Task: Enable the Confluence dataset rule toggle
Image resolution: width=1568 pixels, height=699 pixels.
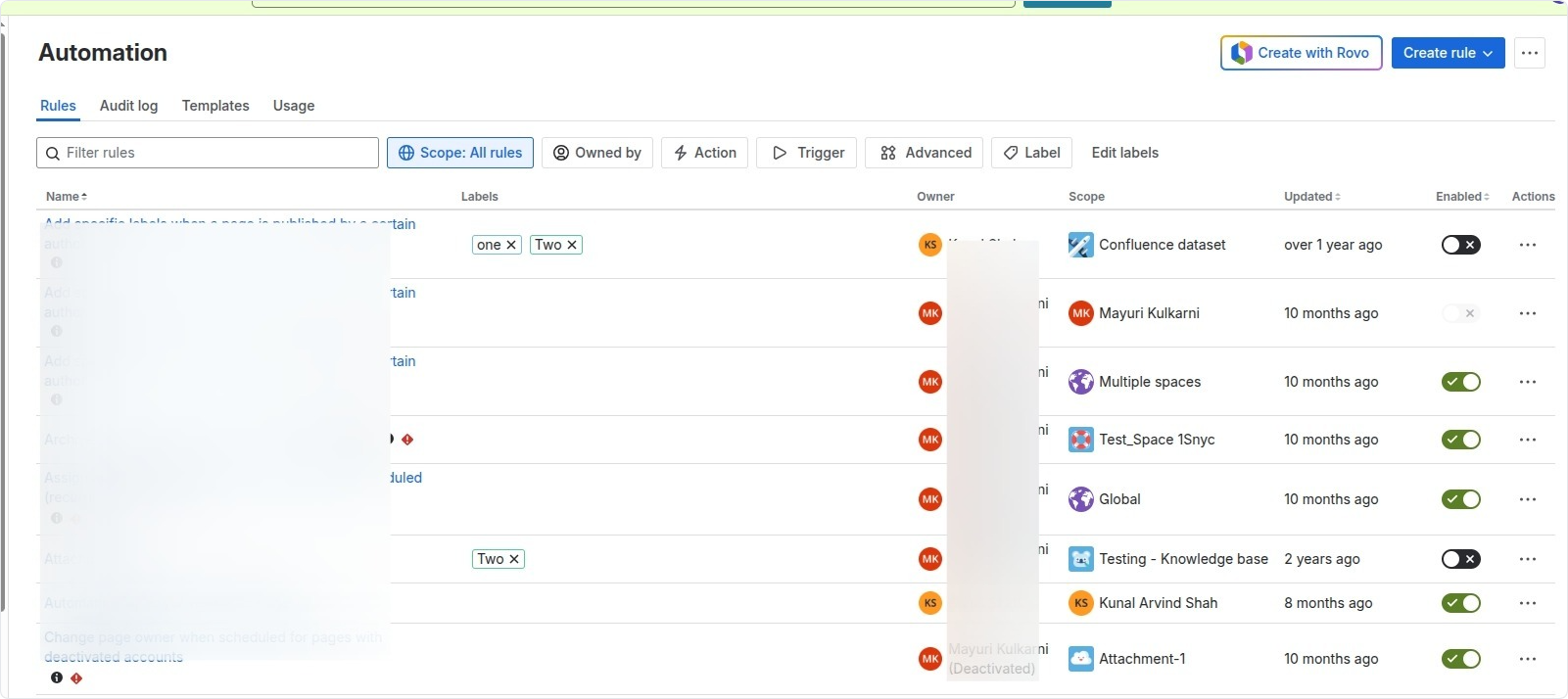Action: coord(1460,245)
